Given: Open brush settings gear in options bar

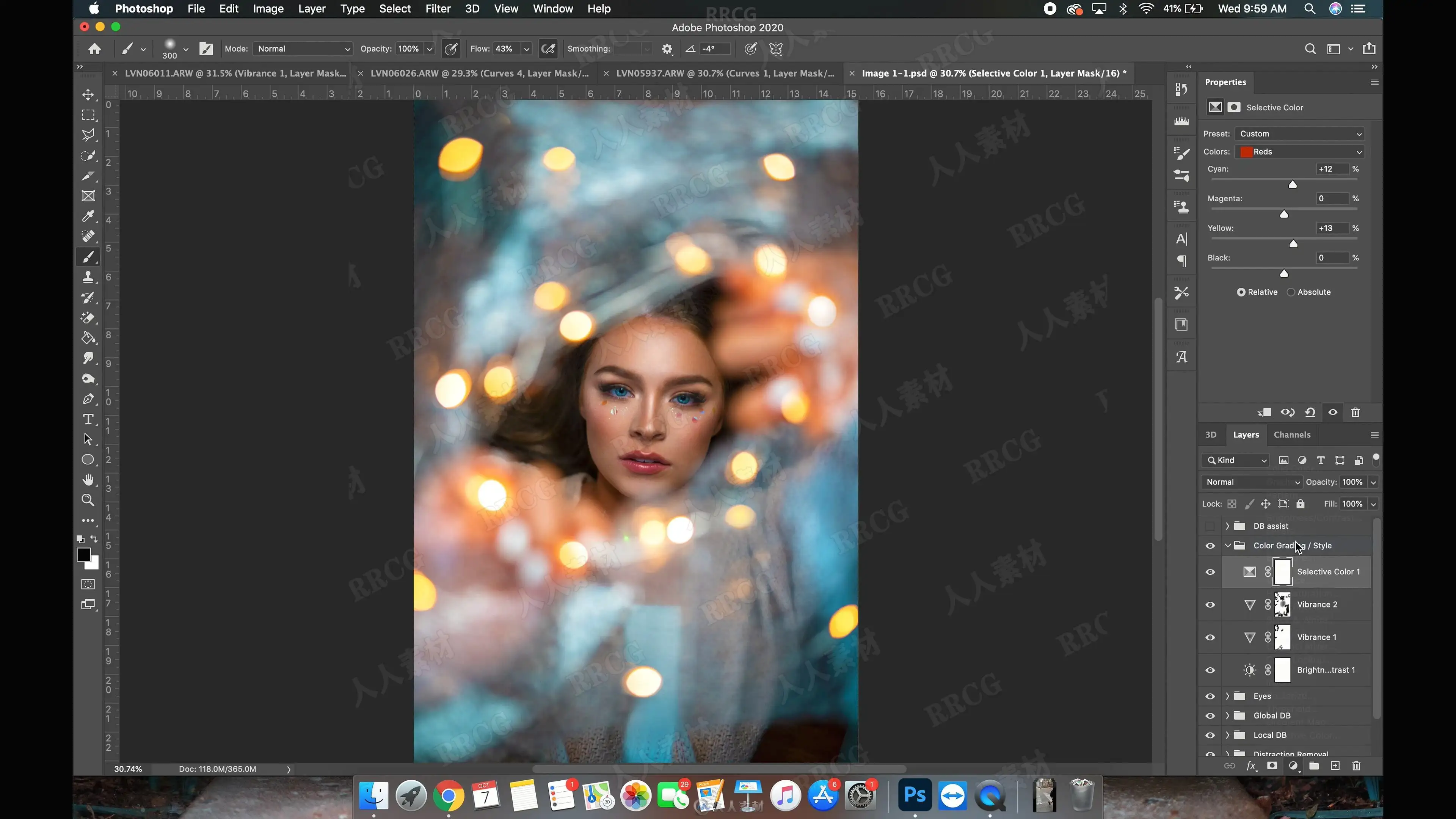Looking at the screenshot, I should pos(667,49).
